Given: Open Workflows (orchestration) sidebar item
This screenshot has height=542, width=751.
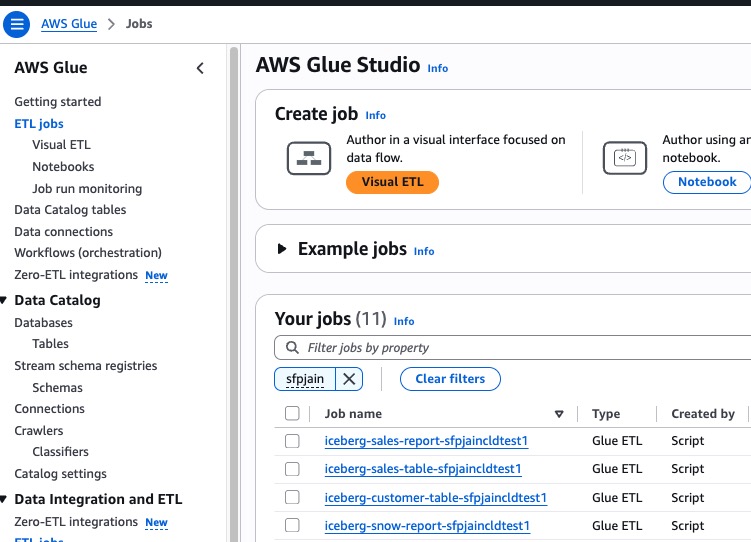Looking at the screenshot, I should click(x=88, y=253).
